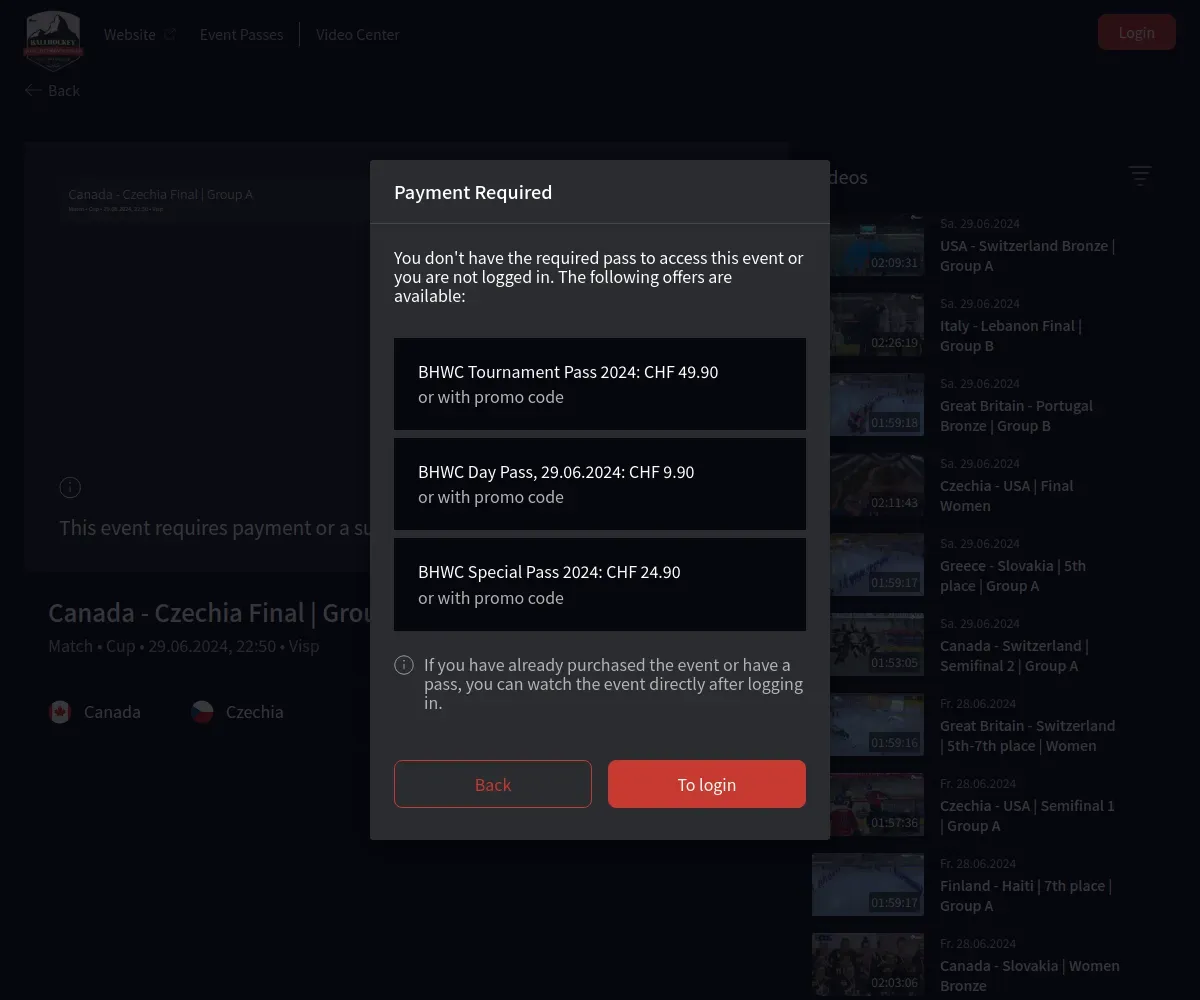Open Greece - Slovakia 5th place thumbnail

tap(877, 565)
